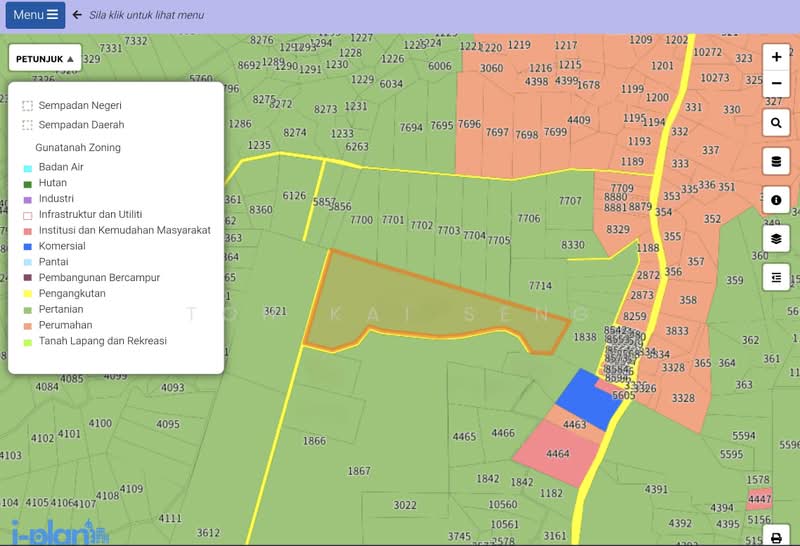Viewport: 800px width, 546px height.
Task: Click the Perumahan legend label
Action: coord(65,325)
